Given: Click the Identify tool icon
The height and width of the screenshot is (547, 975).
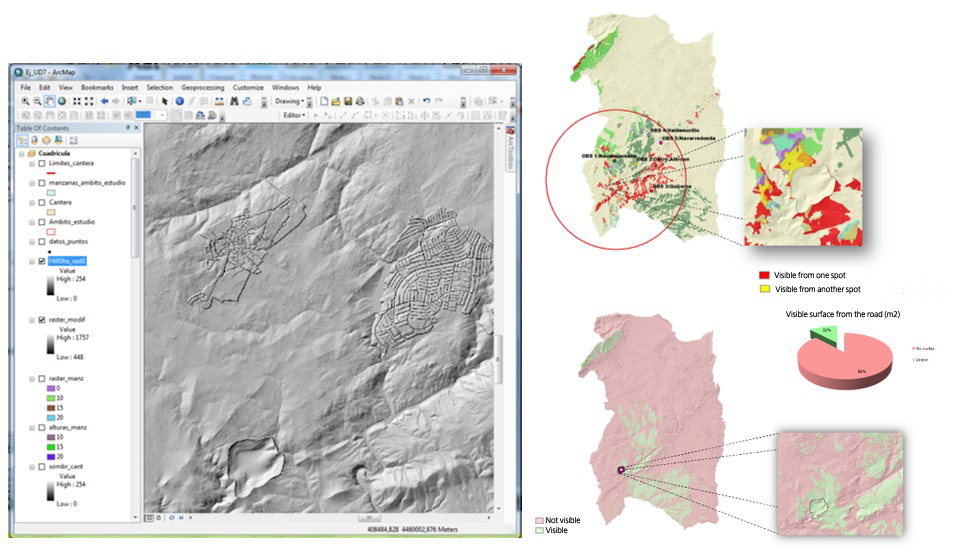Looking at the screenshot, I should coord(179,101).
